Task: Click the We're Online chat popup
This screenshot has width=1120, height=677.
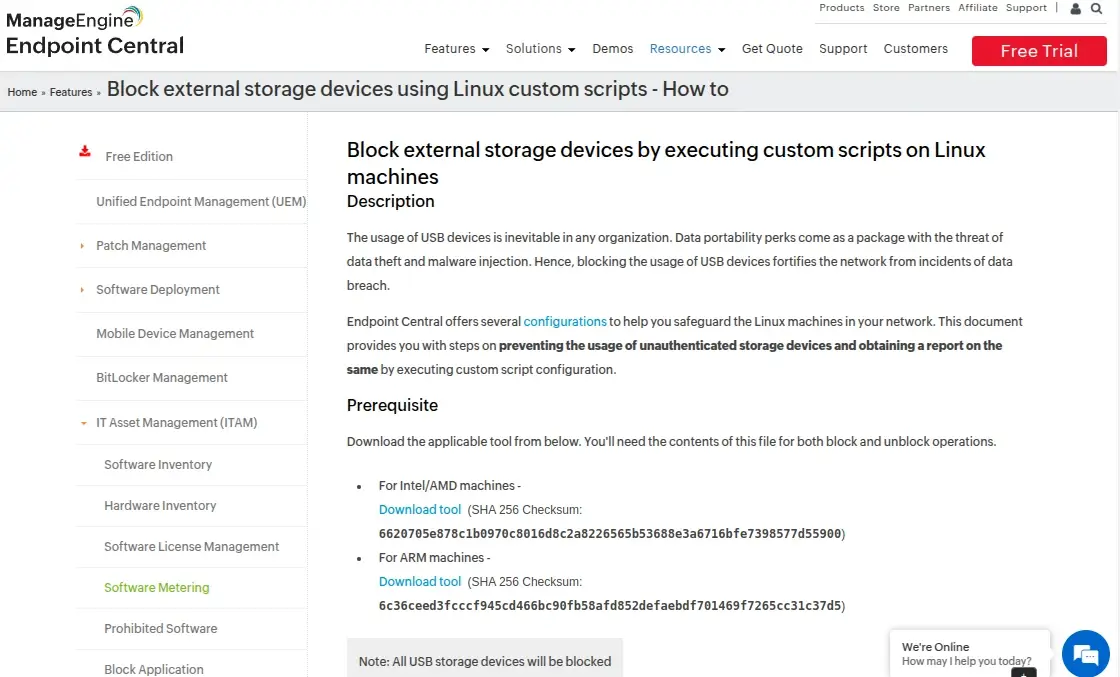Action: tap(969, 653)
